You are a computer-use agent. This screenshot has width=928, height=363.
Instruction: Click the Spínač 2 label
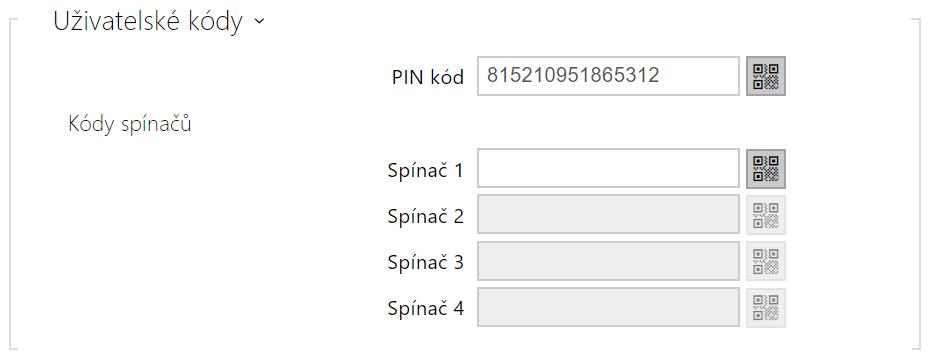pyautogui.click(x=426, y=216)
